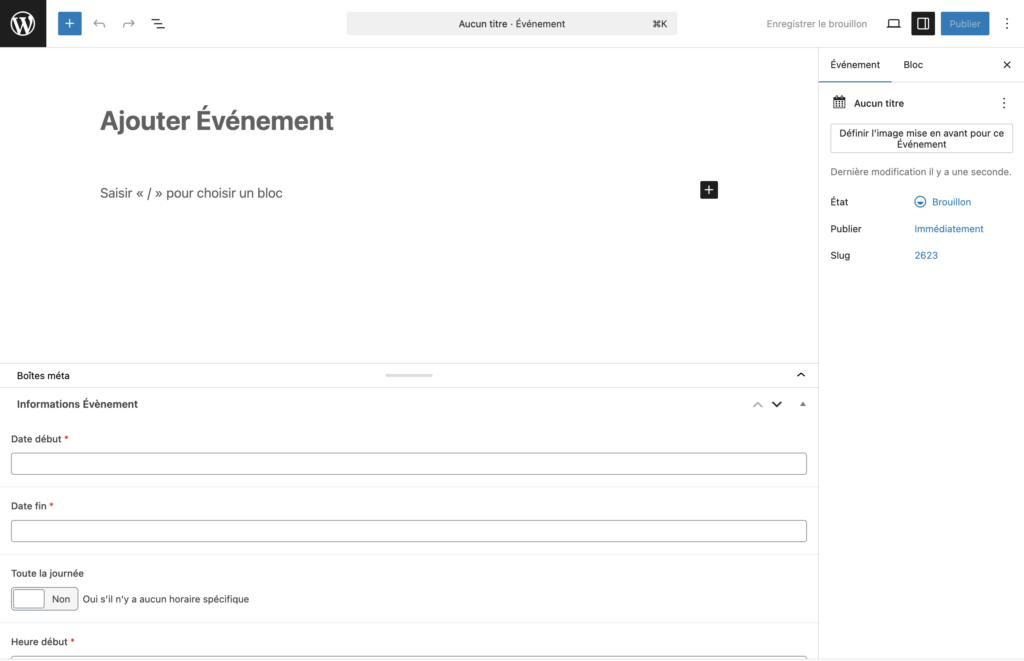Collapse Informations Évènement panel with triangle
The image size is (1024, 661).
tap(803, 404)
